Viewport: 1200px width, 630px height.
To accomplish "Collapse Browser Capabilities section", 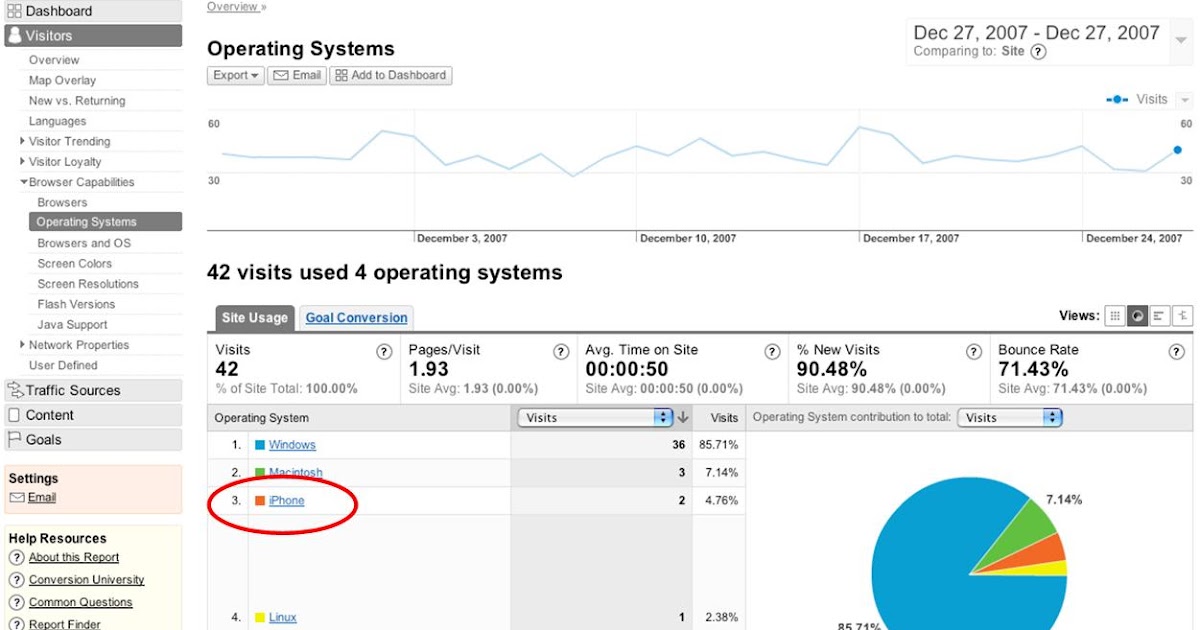I will click(23, 182).
